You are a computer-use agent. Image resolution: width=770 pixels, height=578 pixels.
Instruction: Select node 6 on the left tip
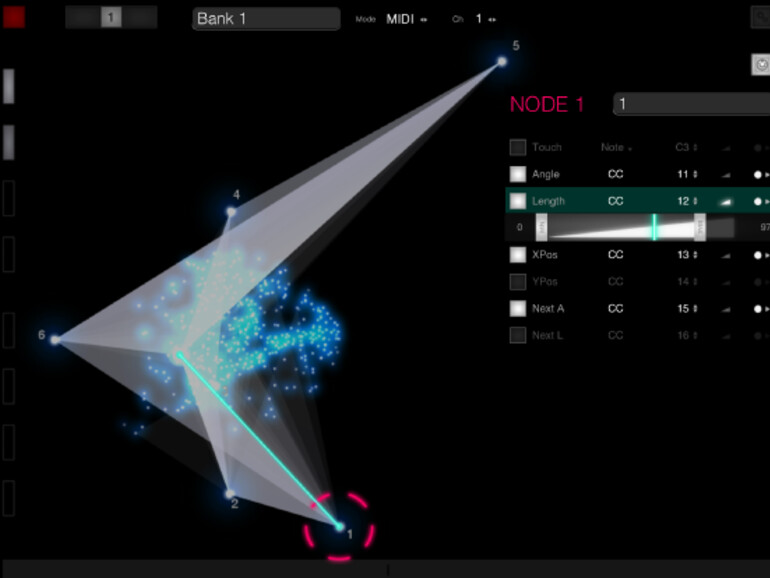pos(55,339)
